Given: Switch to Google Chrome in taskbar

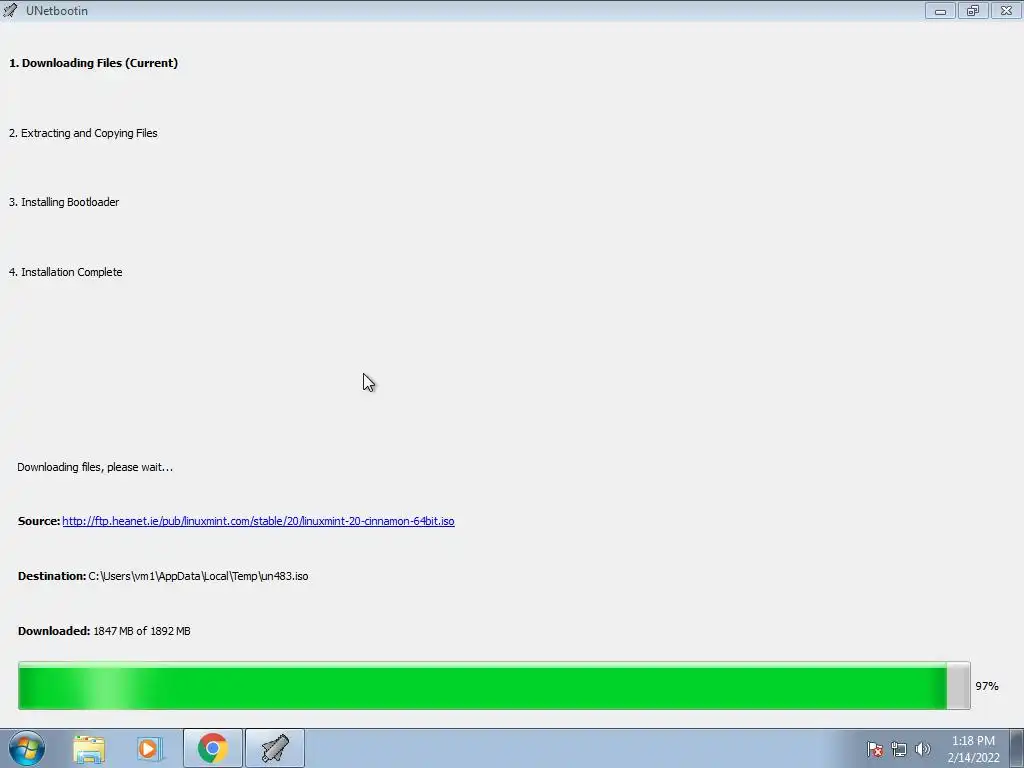Looking at the screenshot, I should pyautogui.click(x=212, y=748).
